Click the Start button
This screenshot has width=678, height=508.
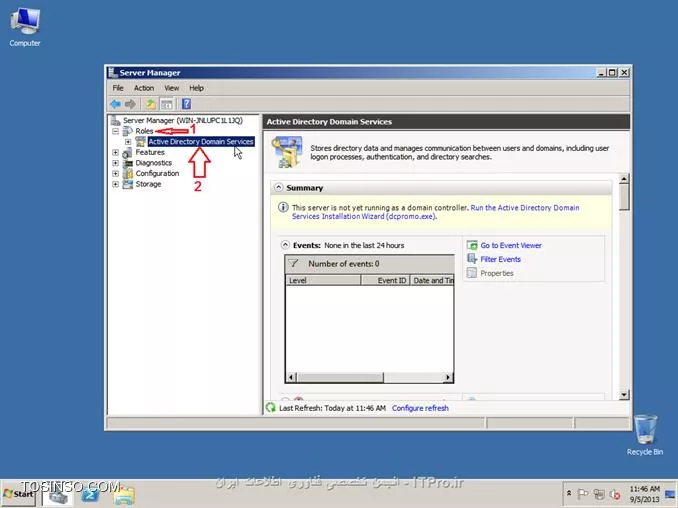click(19, 494)
